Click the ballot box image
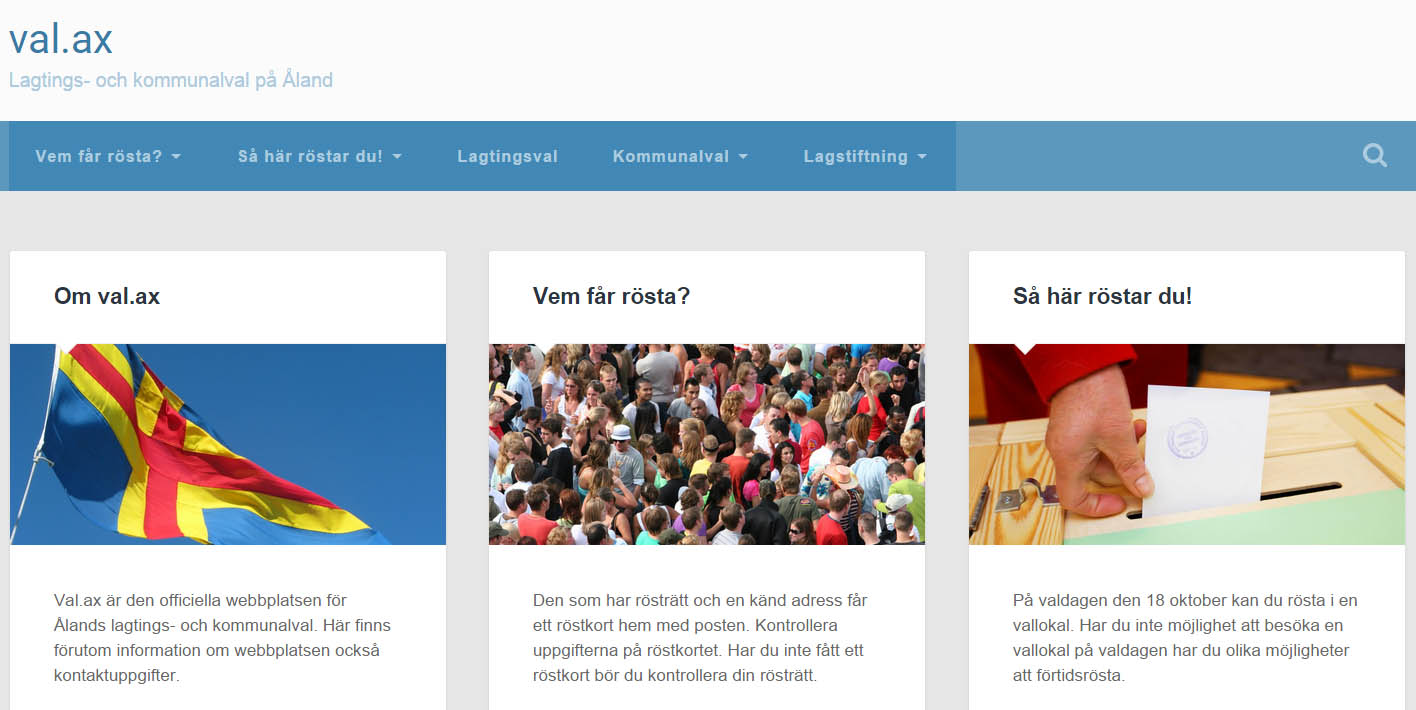Image resolution: width=1416 pixels, height=710 pixels. click(1187, 444)
